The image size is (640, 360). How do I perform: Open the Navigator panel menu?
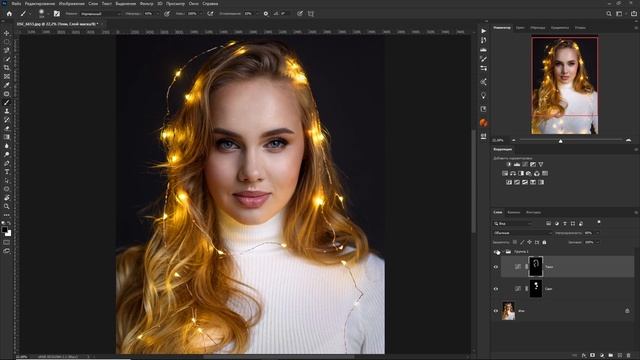(x=636, y=28)
